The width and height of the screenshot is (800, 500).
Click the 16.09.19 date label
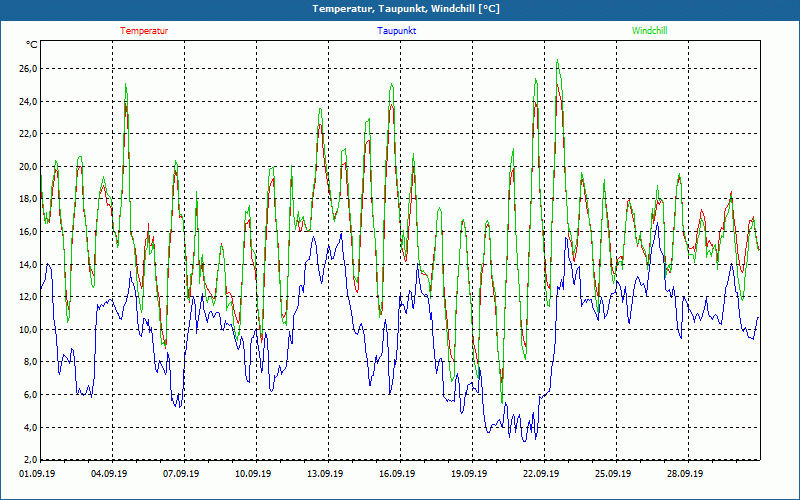(x=397, y=473)
